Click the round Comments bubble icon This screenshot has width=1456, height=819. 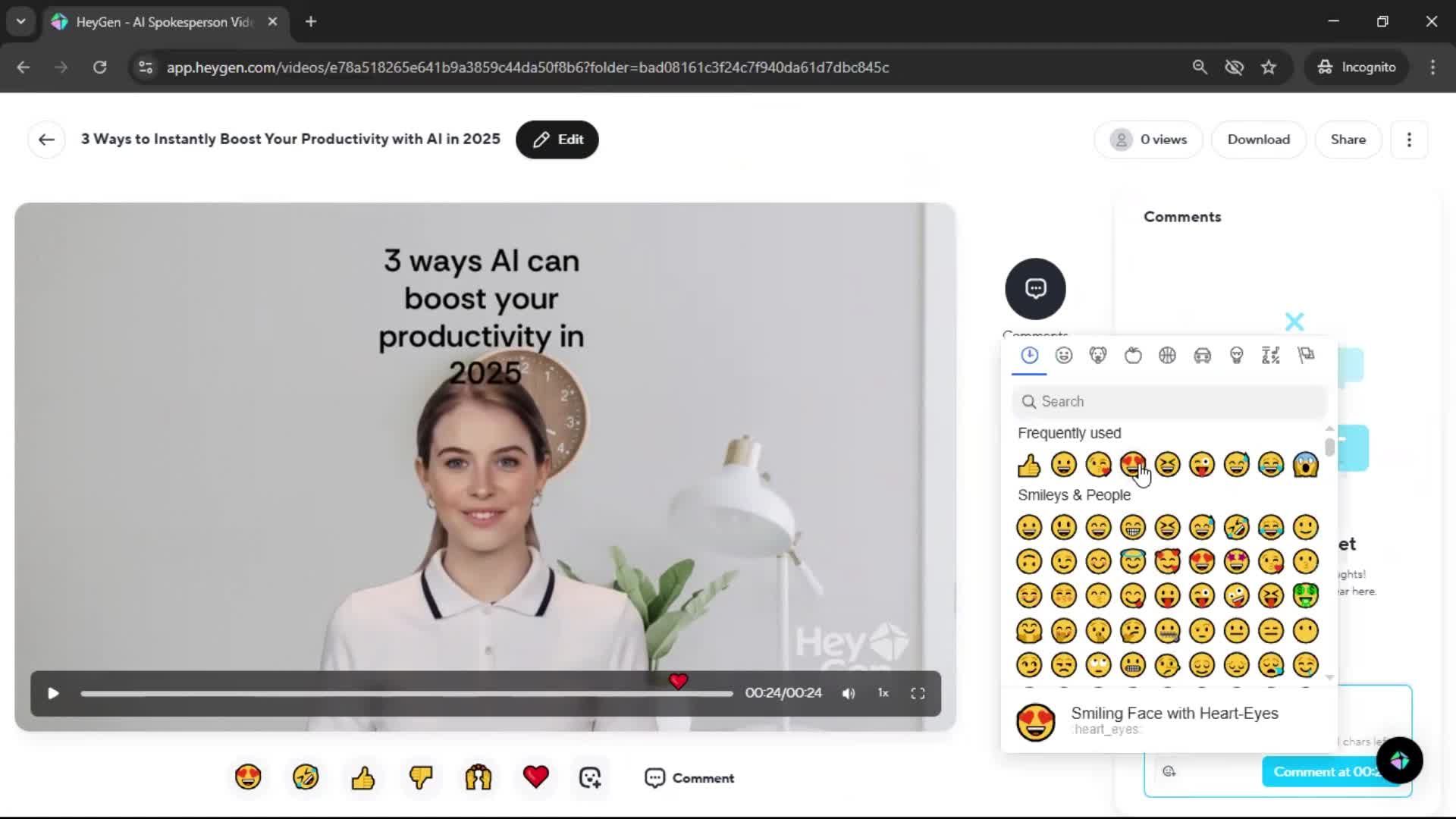click(x=1035, y=289)
